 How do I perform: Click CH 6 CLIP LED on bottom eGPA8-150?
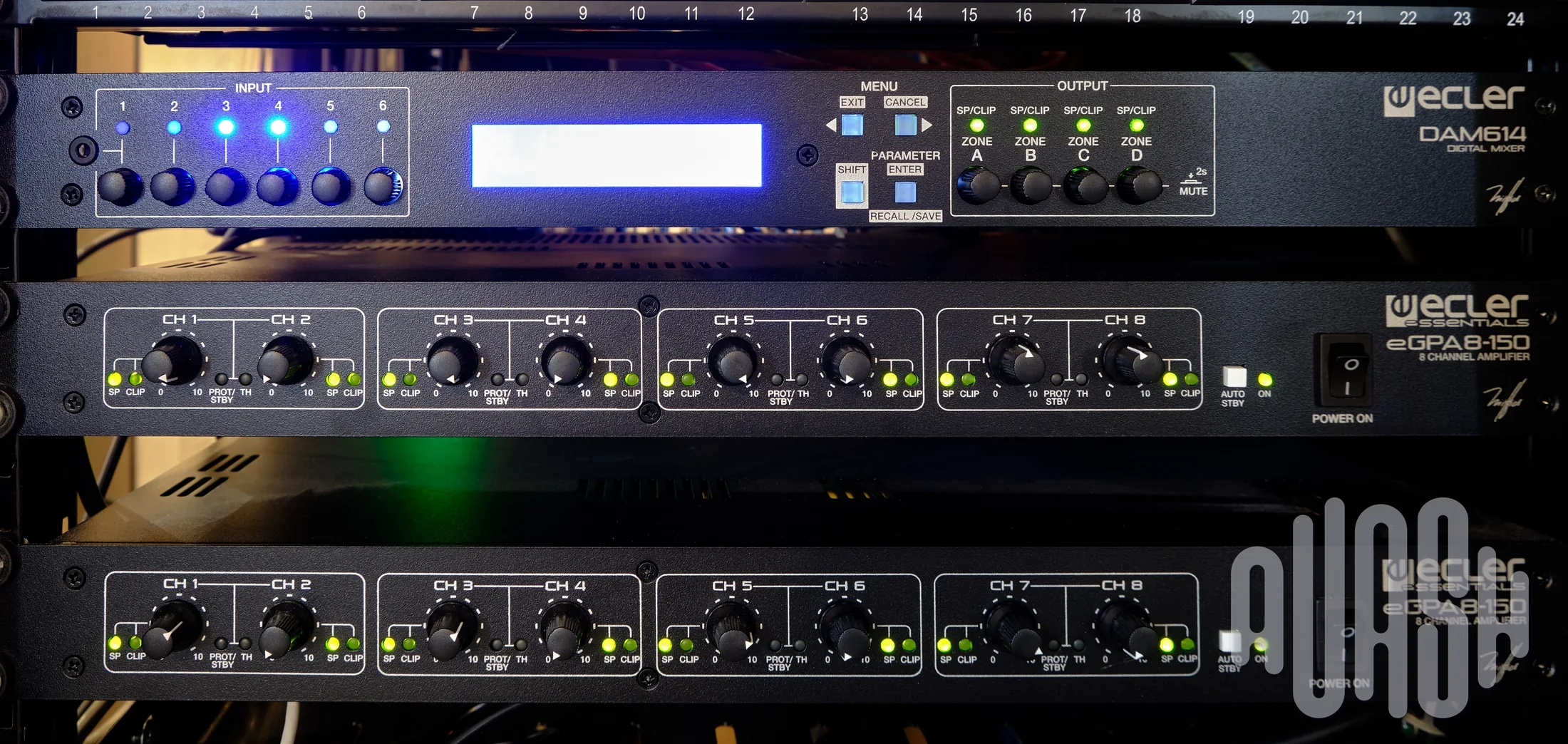909,645
